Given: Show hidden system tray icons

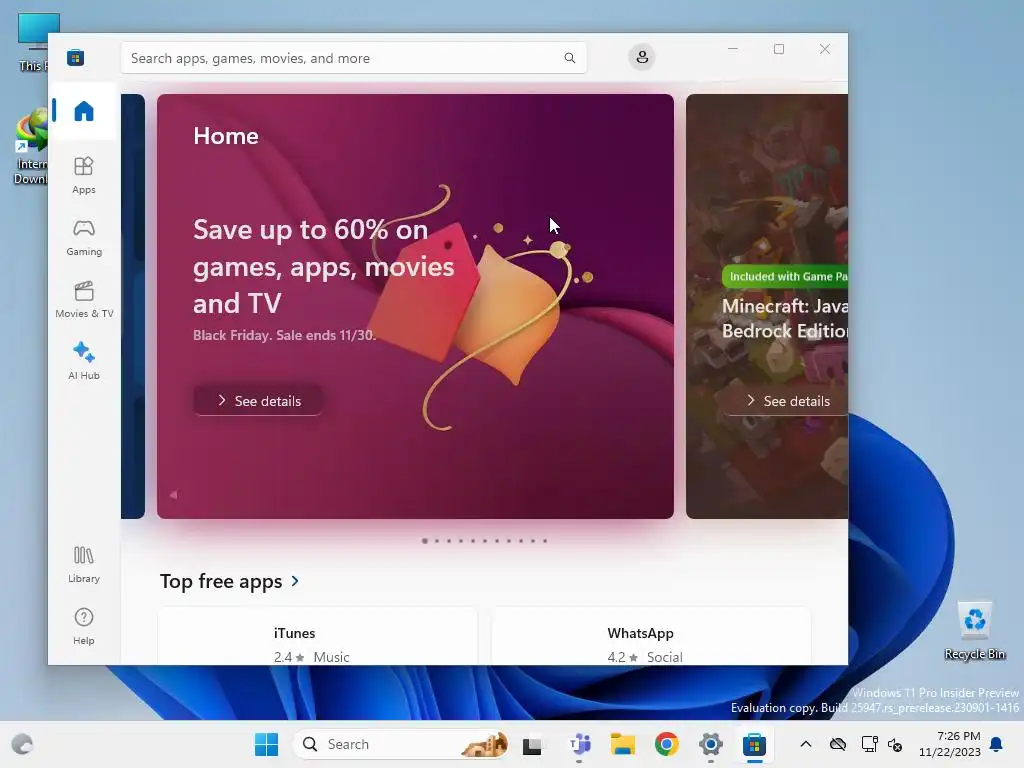Looking at the screenshot, I should pos(806,744).
